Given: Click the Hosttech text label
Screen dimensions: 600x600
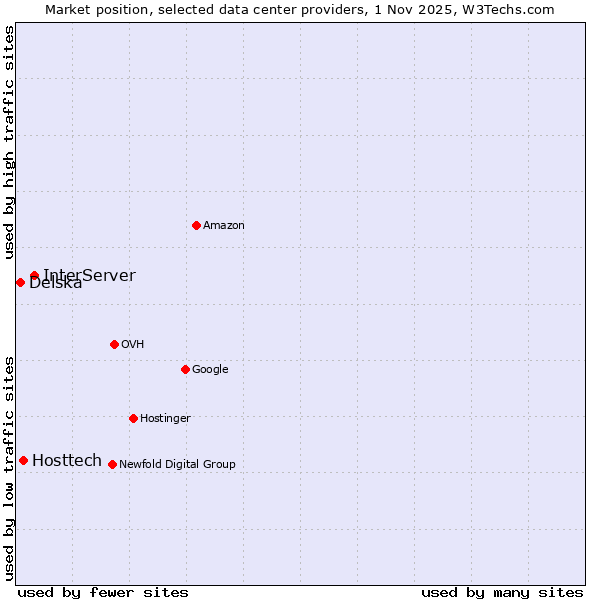Looking at the screenshot, I should coord(67,460).
